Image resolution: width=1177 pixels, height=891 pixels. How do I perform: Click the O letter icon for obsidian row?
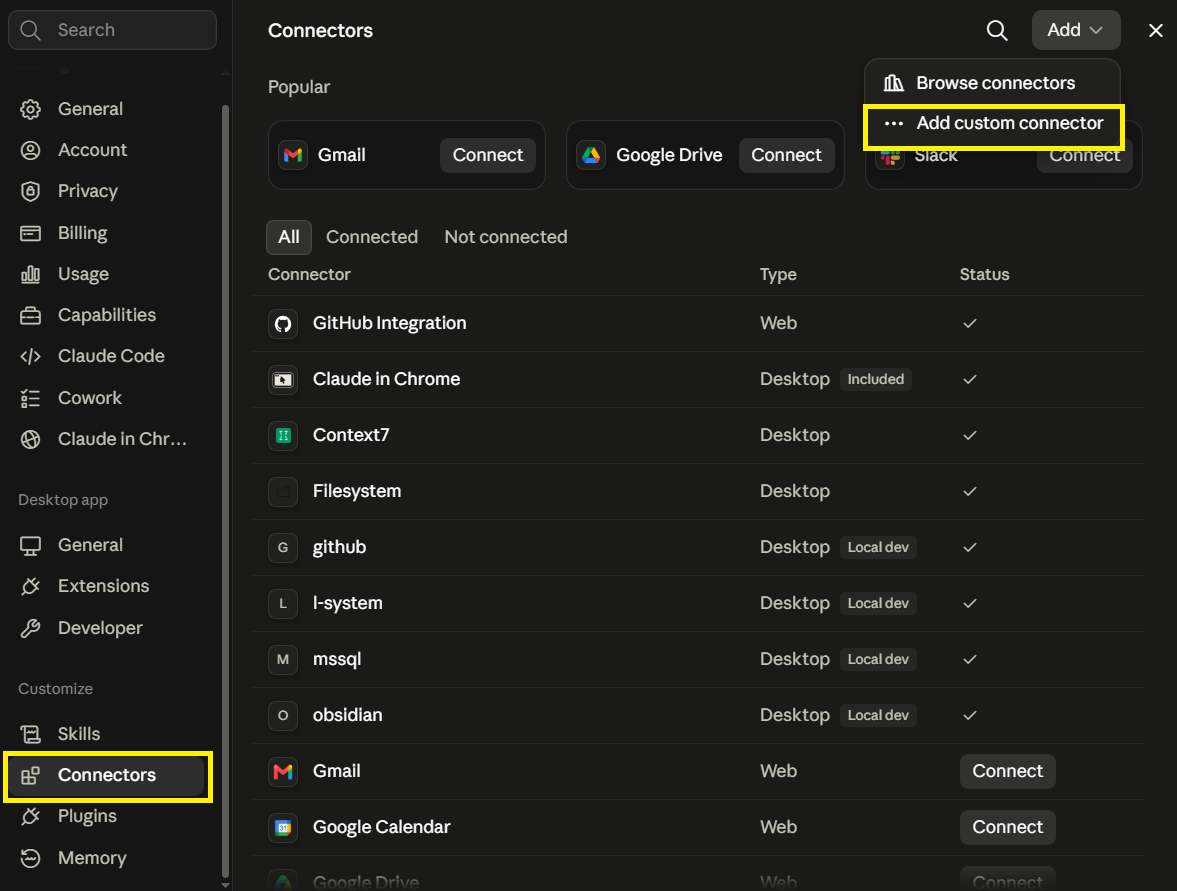click(x=283, y=715)
